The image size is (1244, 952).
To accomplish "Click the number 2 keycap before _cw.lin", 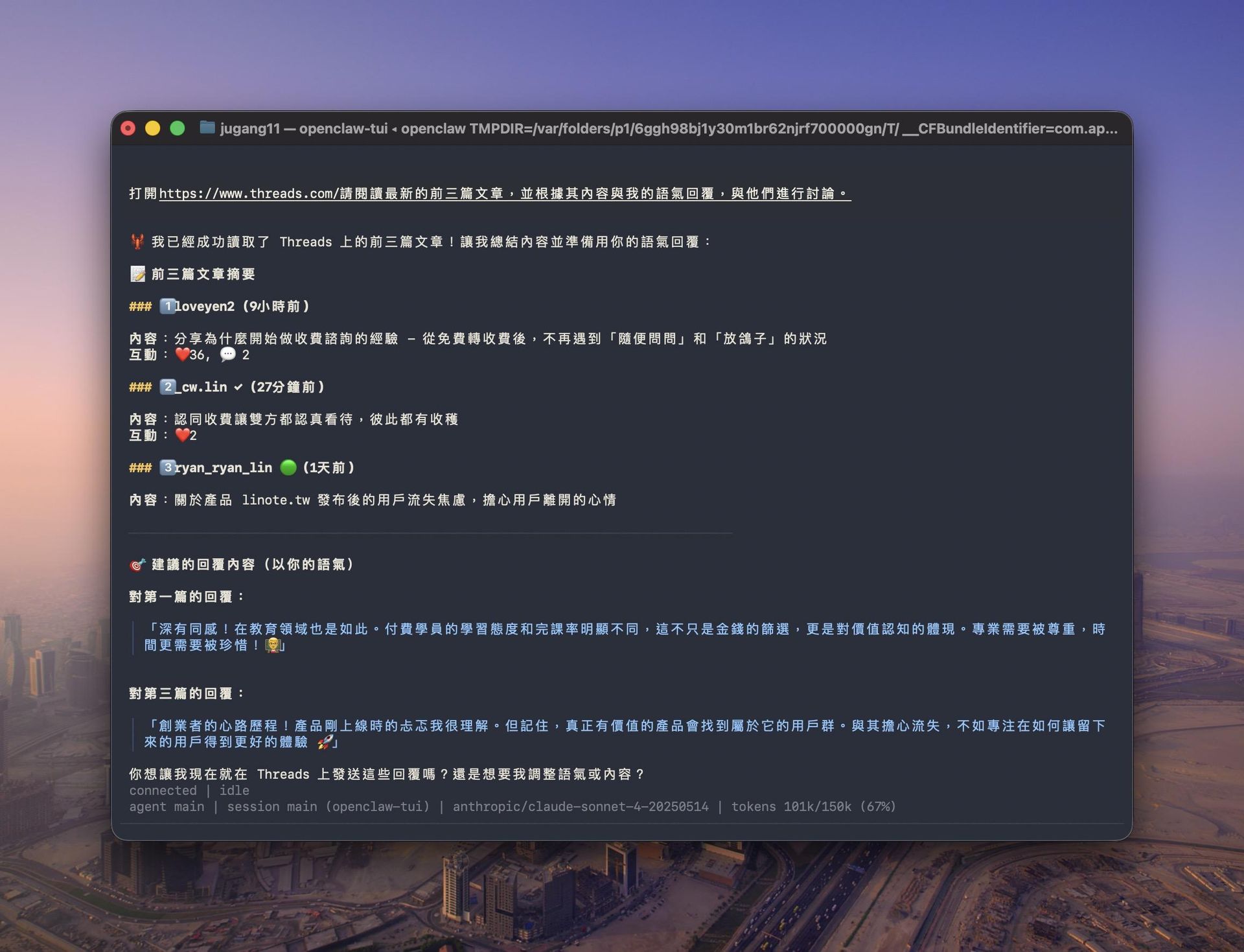I will click(167, 387).
